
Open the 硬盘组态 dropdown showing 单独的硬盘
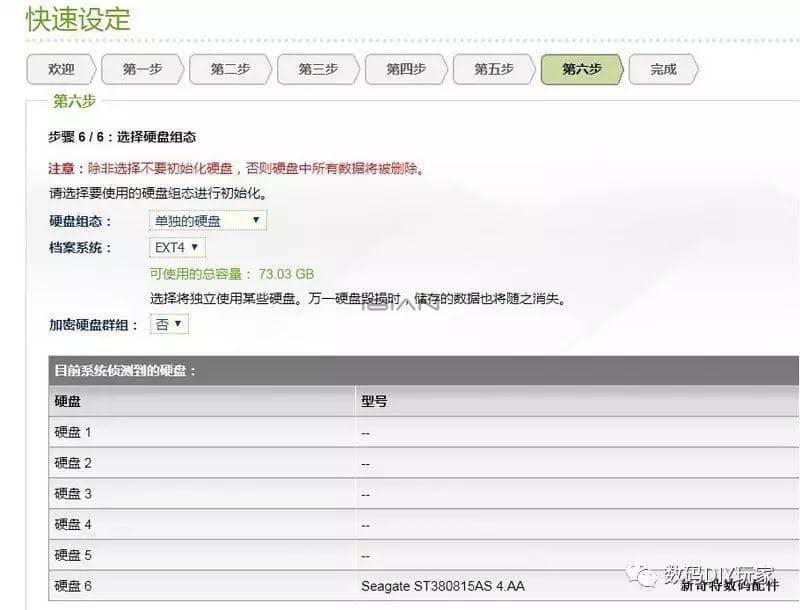point(207,221)
